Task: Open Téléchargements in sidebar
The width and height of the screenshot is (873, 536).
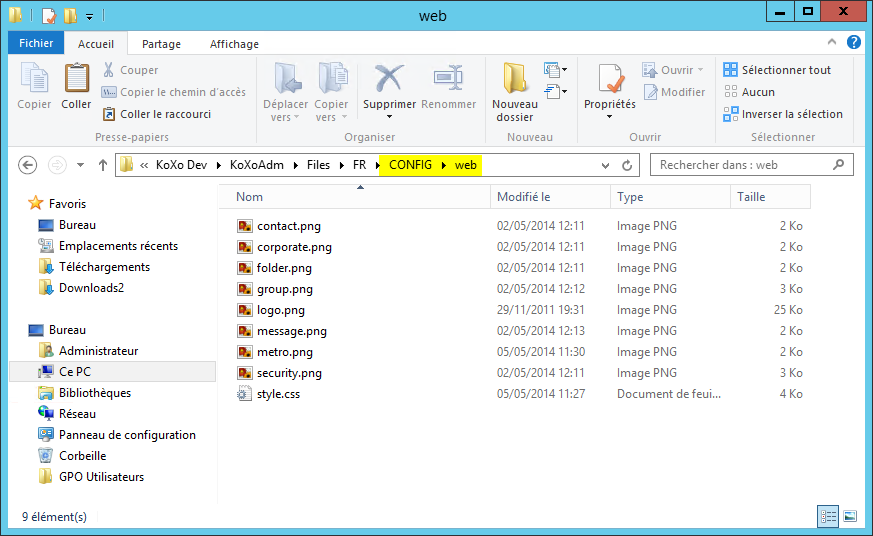Action: click(x=104, y=267)
